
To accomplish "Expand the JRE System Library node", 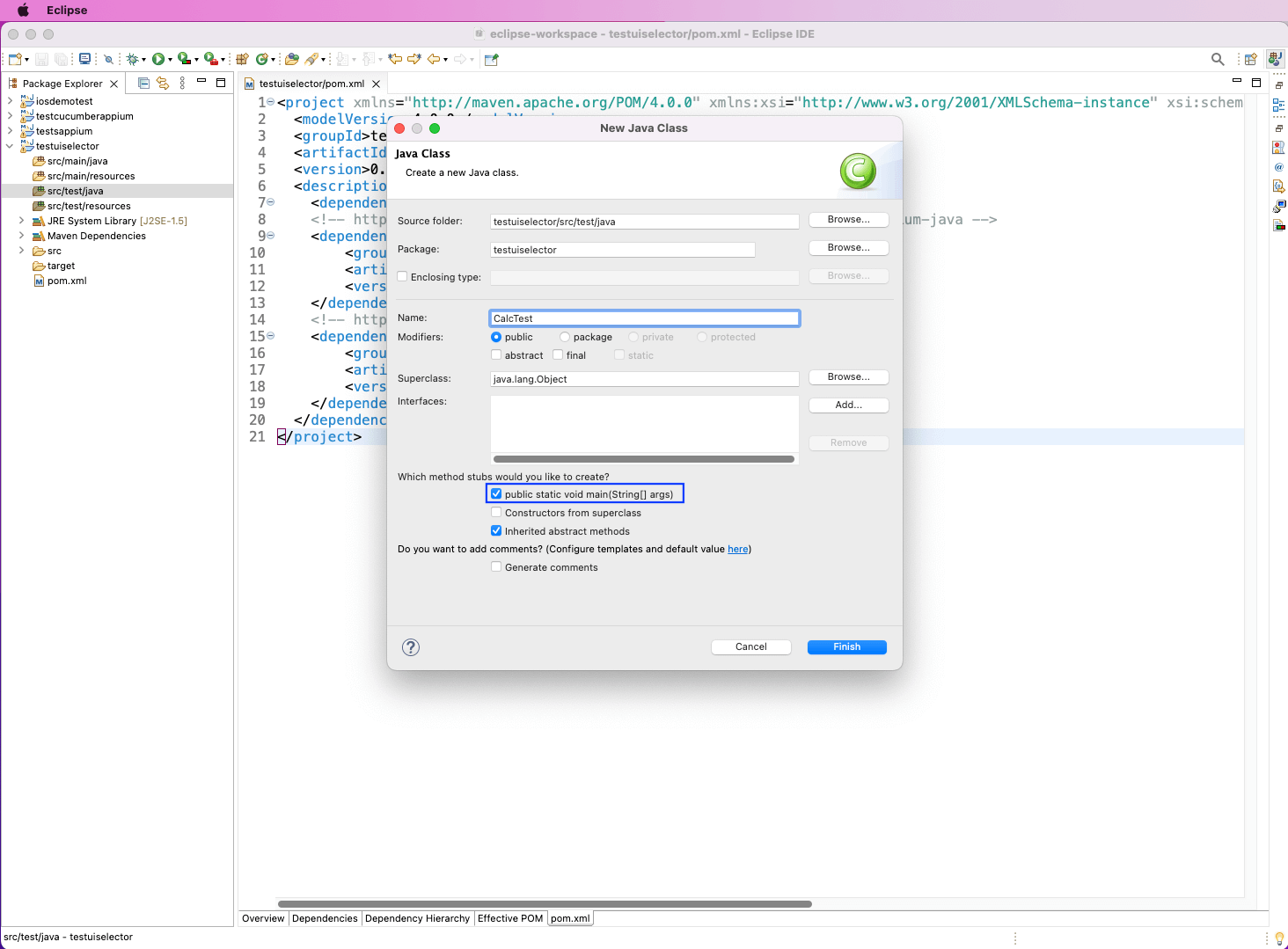I will coord(21,221).
